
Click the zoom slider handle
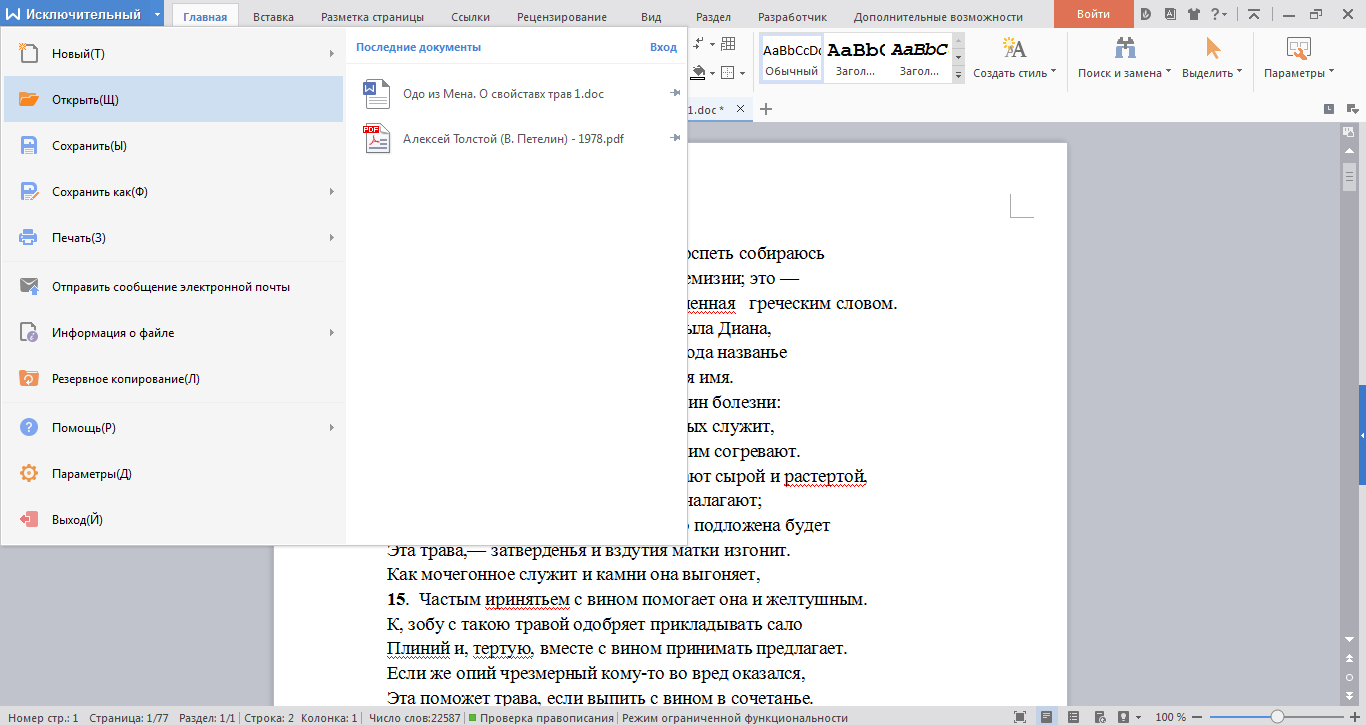click(1277, 717)
